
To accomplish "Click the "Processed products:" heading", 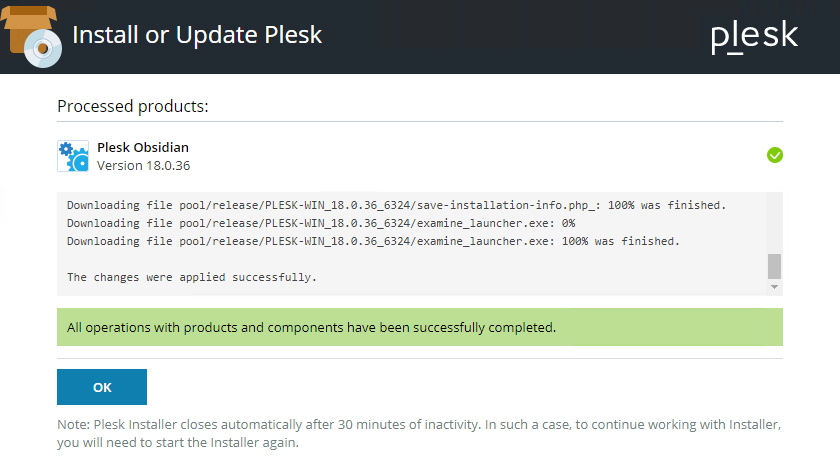I will [x=132, y=106].
